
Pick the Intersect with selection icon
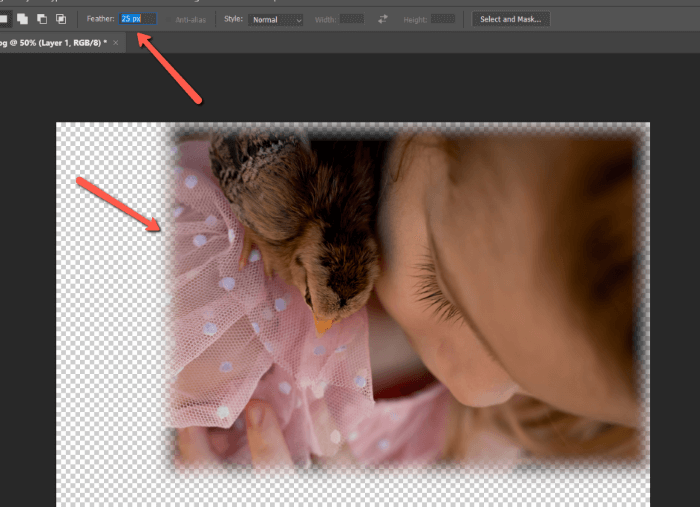61,19
